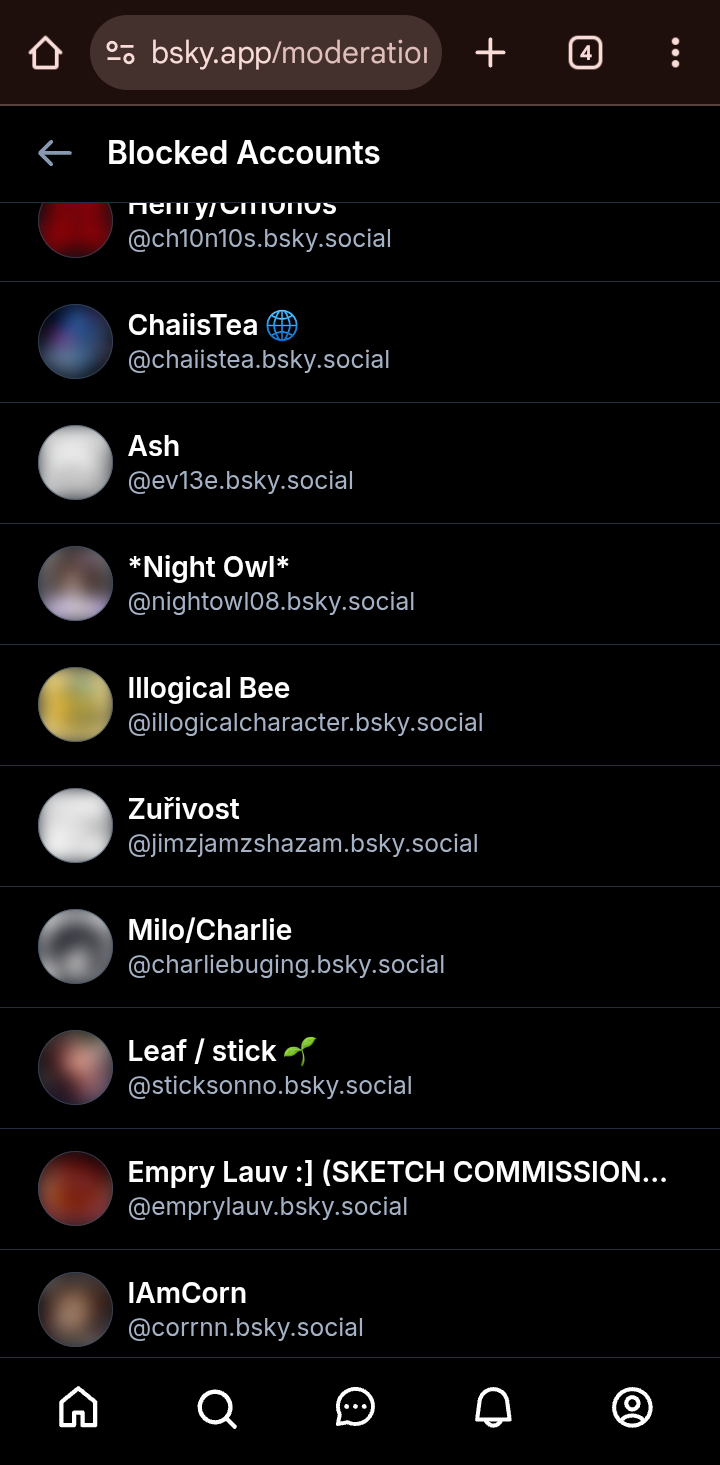View site info icon in address bar
This screenshot has height=1465, width=720.
coord(121,53)
